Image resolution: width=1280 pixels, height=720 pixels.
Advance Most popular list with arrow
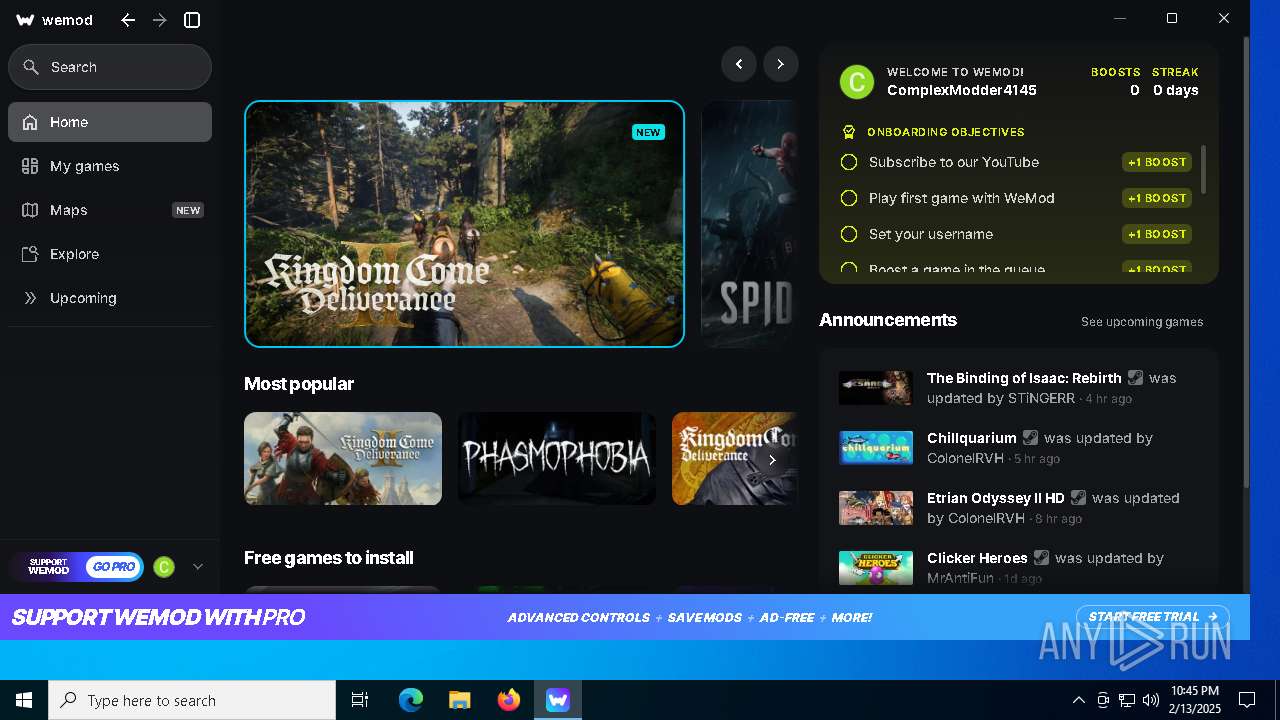(772, 460)
